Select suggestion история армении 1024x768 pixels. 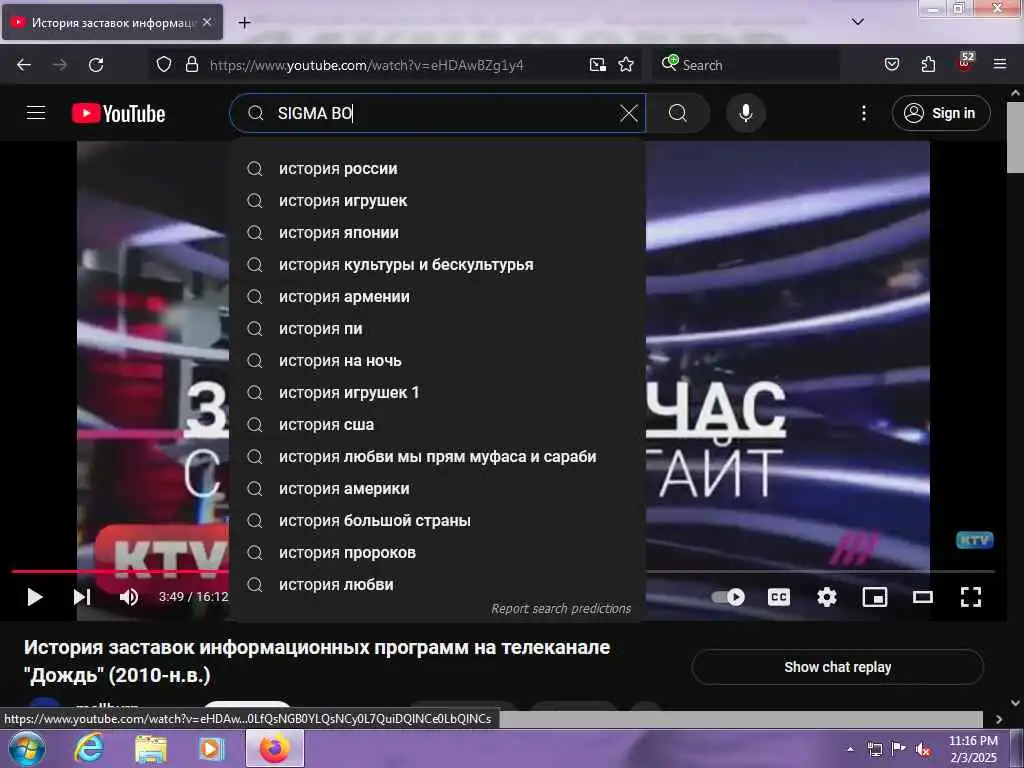tap(438, 296)
